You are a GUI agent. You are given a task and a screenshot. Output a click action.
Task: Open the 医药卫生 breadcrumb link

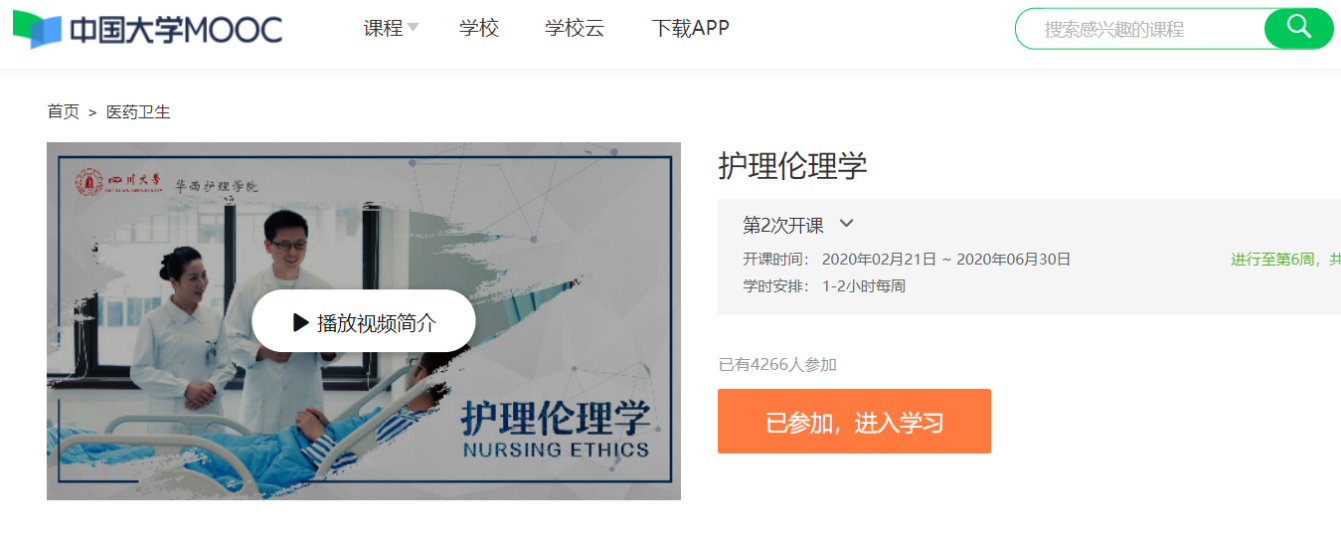pos(138,112)
